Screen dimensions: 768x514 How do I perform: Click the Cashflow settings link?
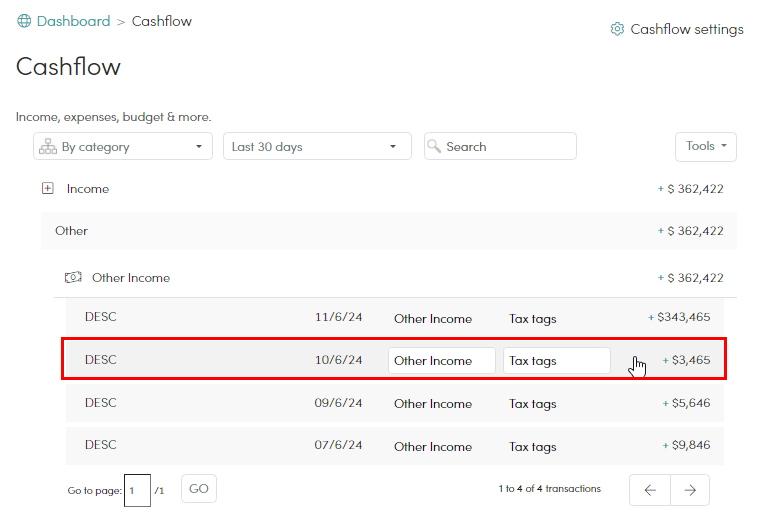[x=687, y=29]
